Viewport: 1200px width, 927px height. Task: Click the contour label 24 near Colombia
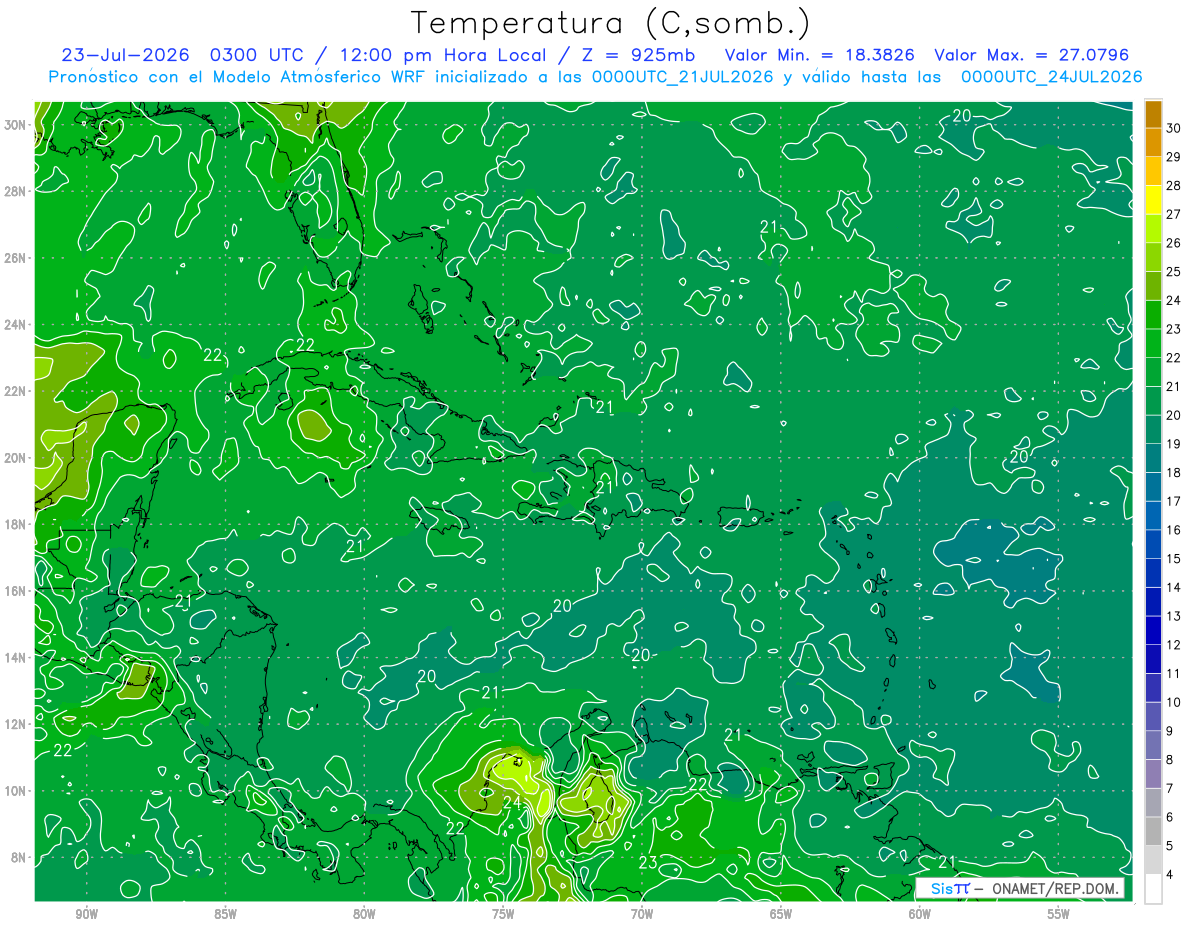point(511,802)
